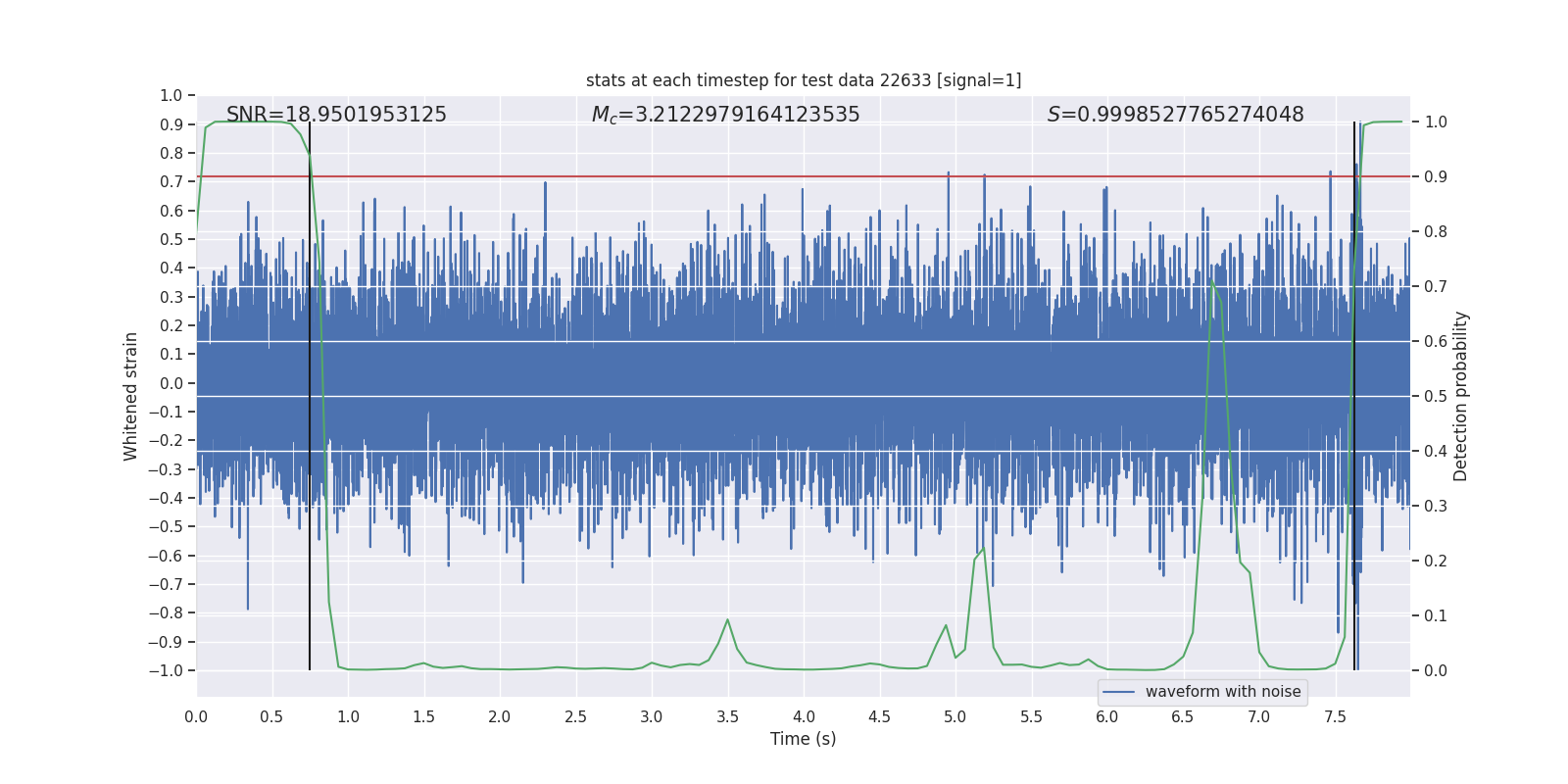Click Detection probability tick label 1.0
1568x784 pixels.
tap(1436, 122)
